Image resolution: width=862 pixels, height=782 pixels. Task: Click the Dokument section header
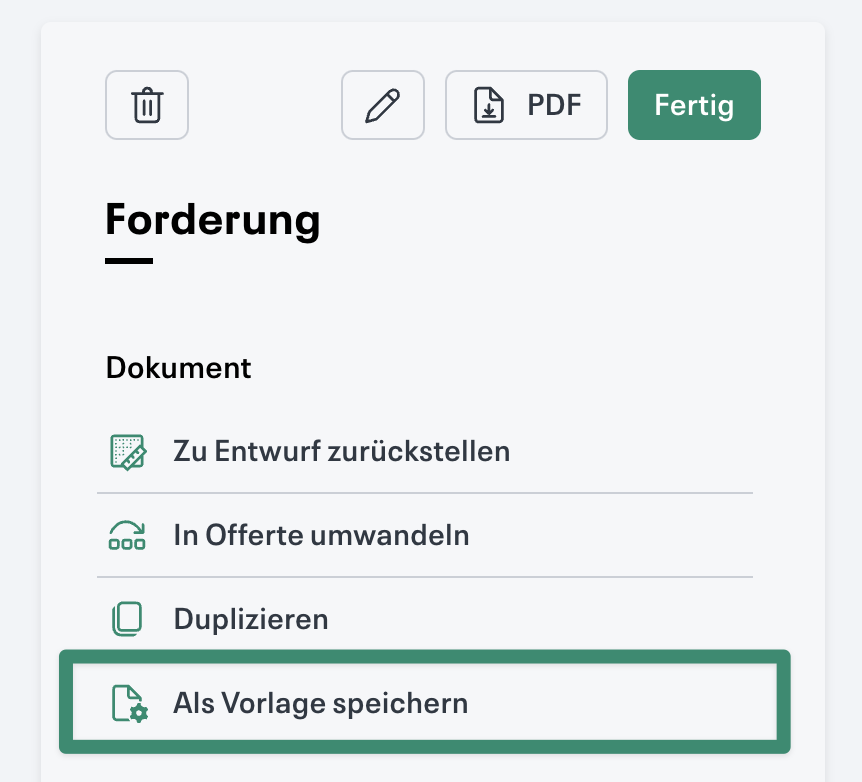[x=178, y=368]
